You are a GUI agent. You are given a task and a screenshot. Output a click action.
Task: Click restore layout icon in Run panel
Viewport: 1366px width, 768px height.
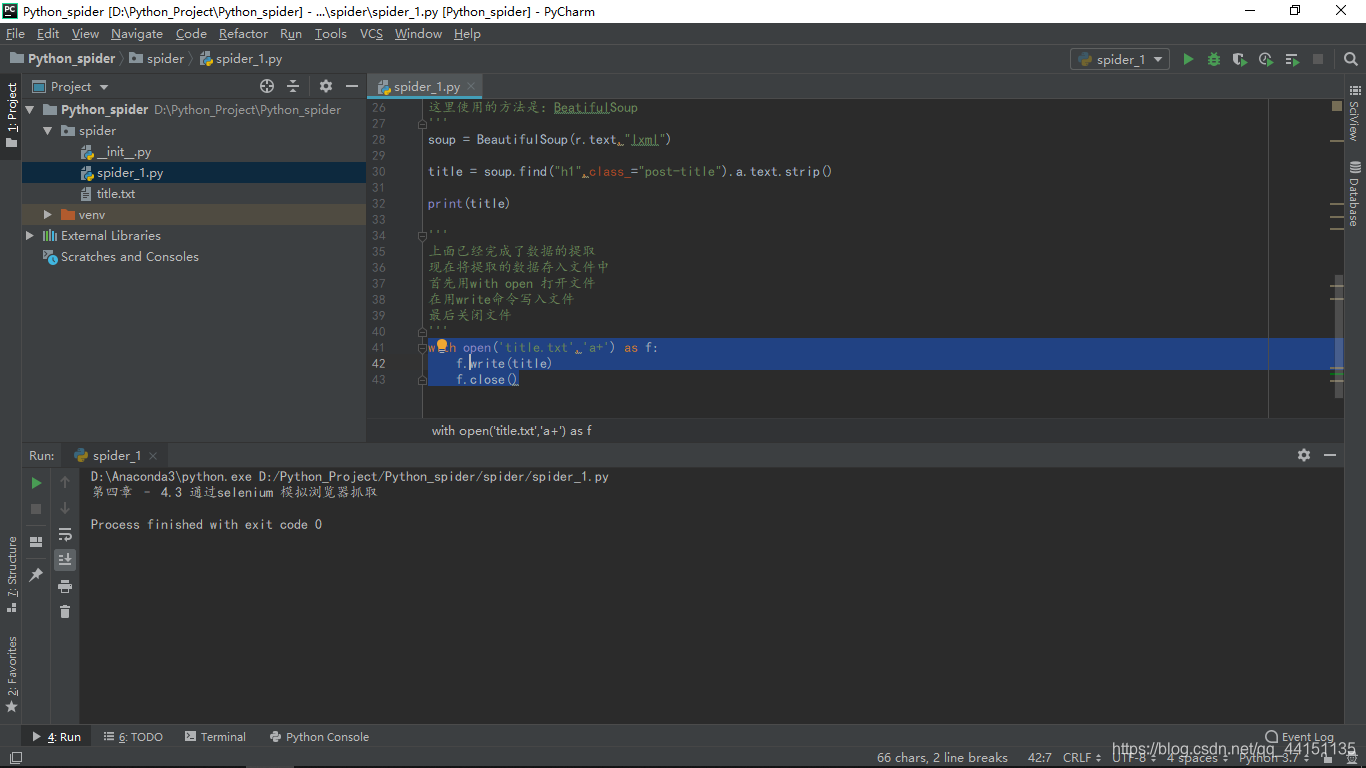[x=36, y=542]
